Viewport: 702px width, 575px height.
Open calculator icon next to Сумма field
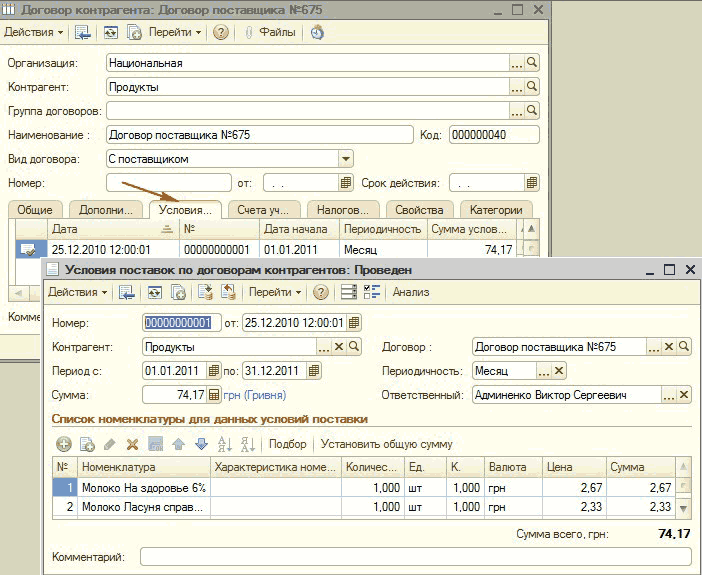214,395
